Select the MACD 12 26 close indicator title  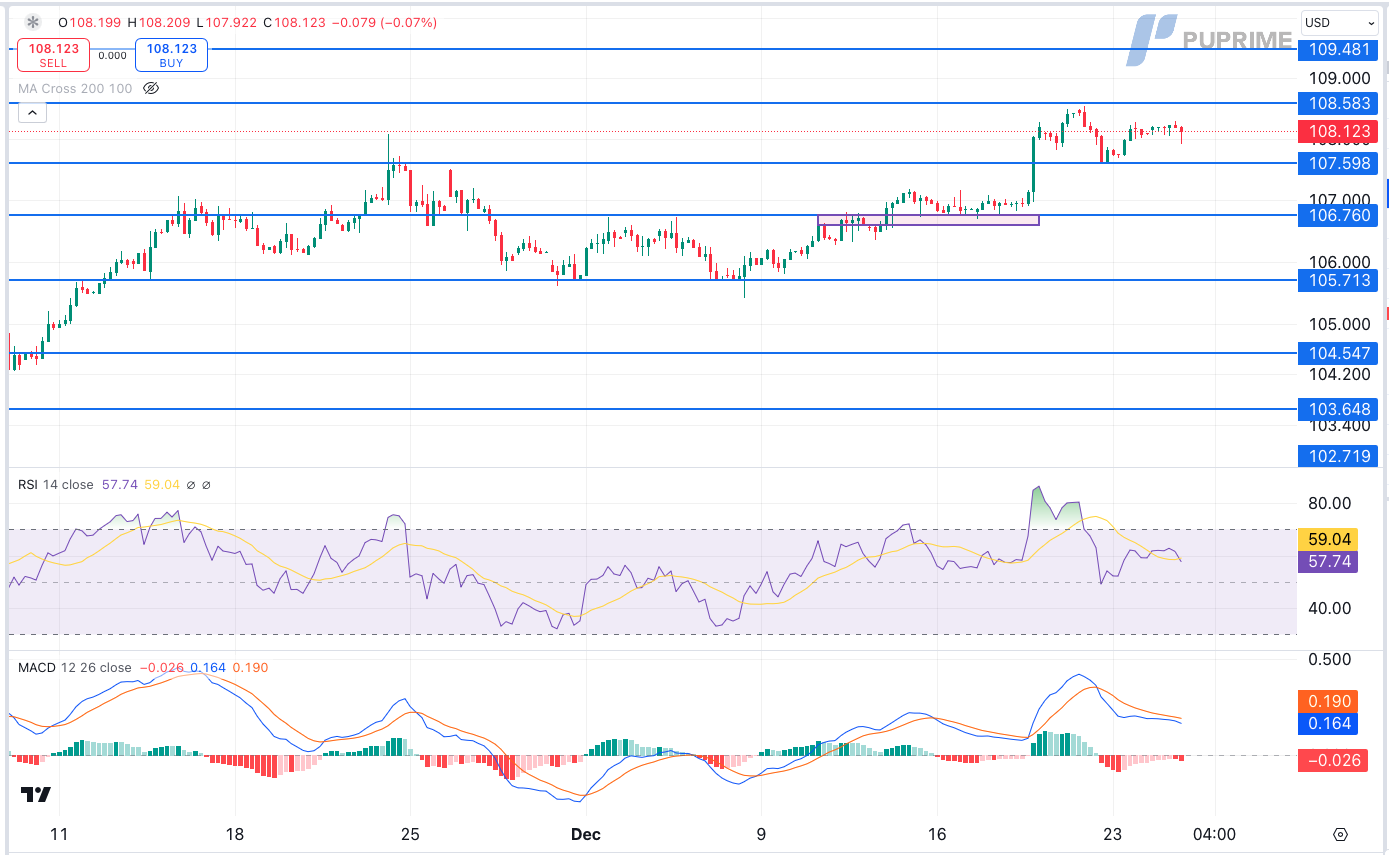(74, 667)
